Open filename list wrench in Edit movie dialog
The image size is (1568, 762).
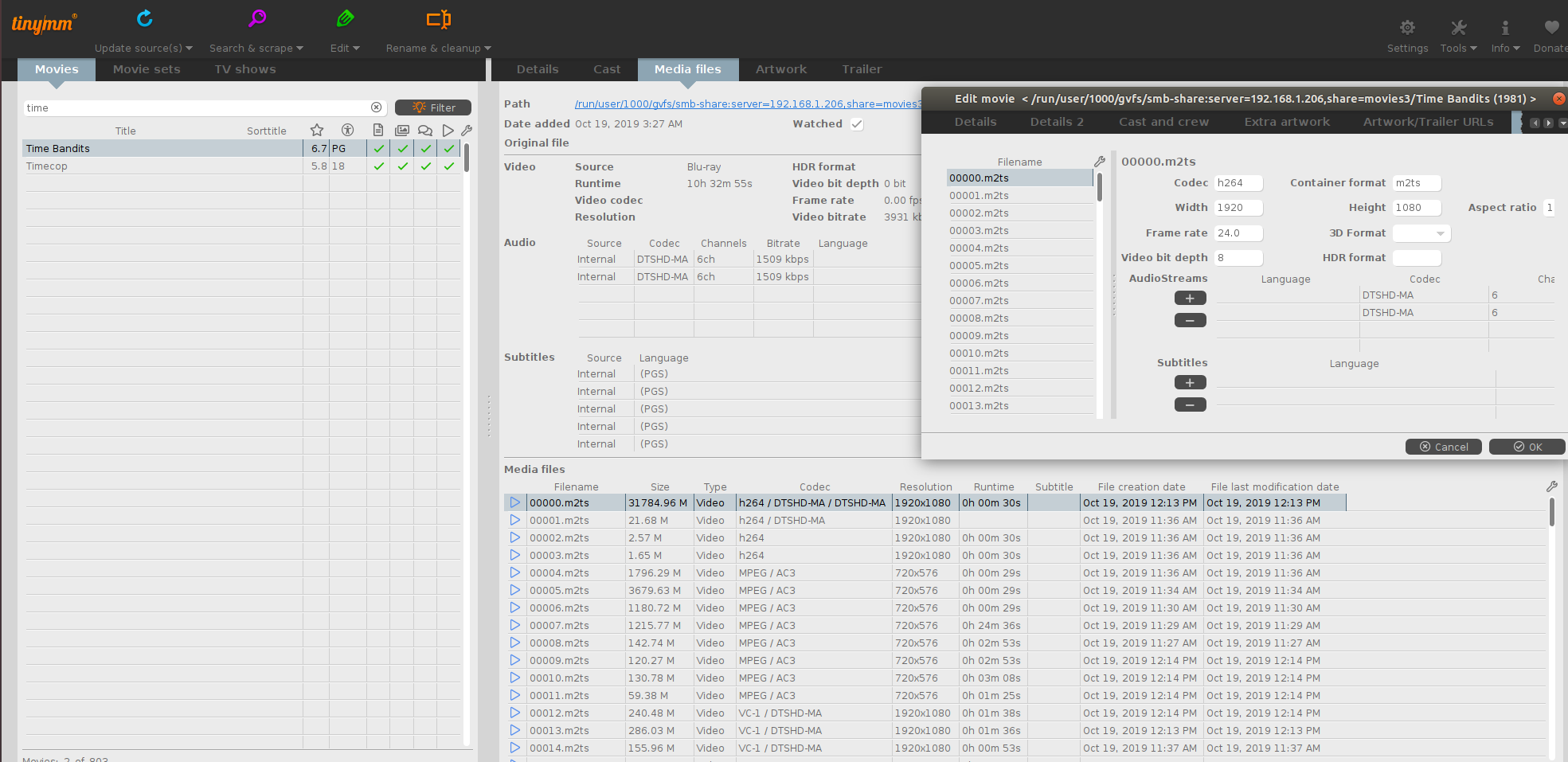(x=1100, y=161)
